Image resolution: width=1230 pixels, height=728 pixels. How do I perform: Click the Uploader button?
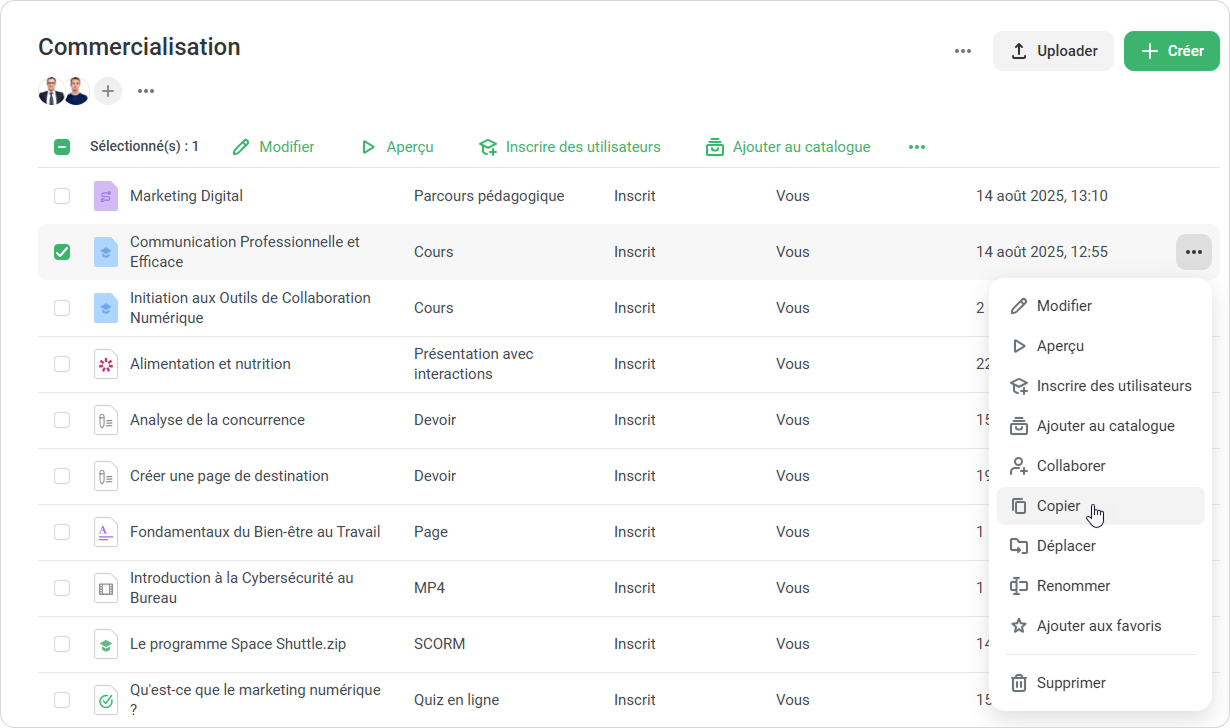1053,51
